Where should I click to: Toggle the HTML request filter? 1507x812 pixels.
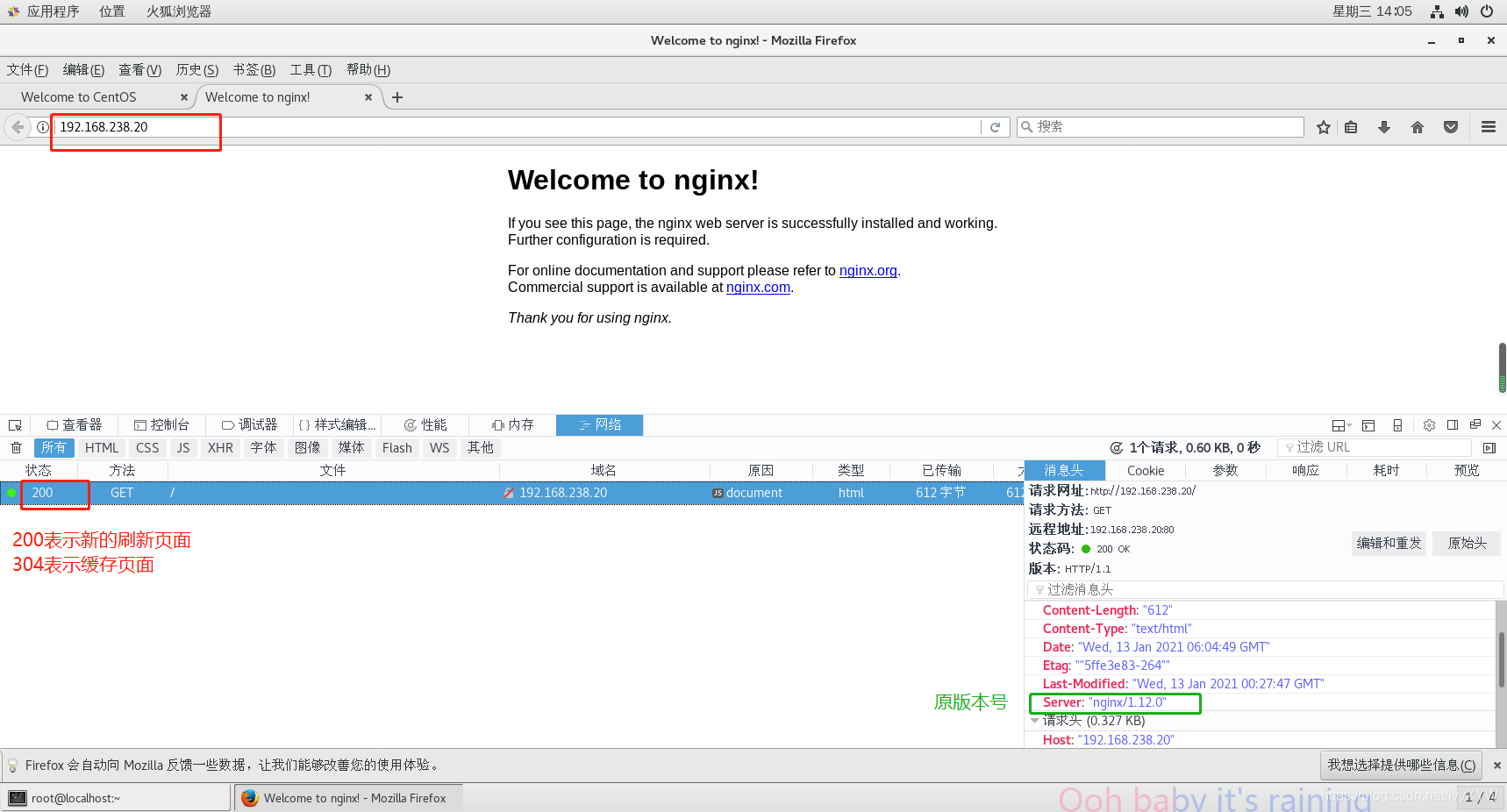click(102, 448)
